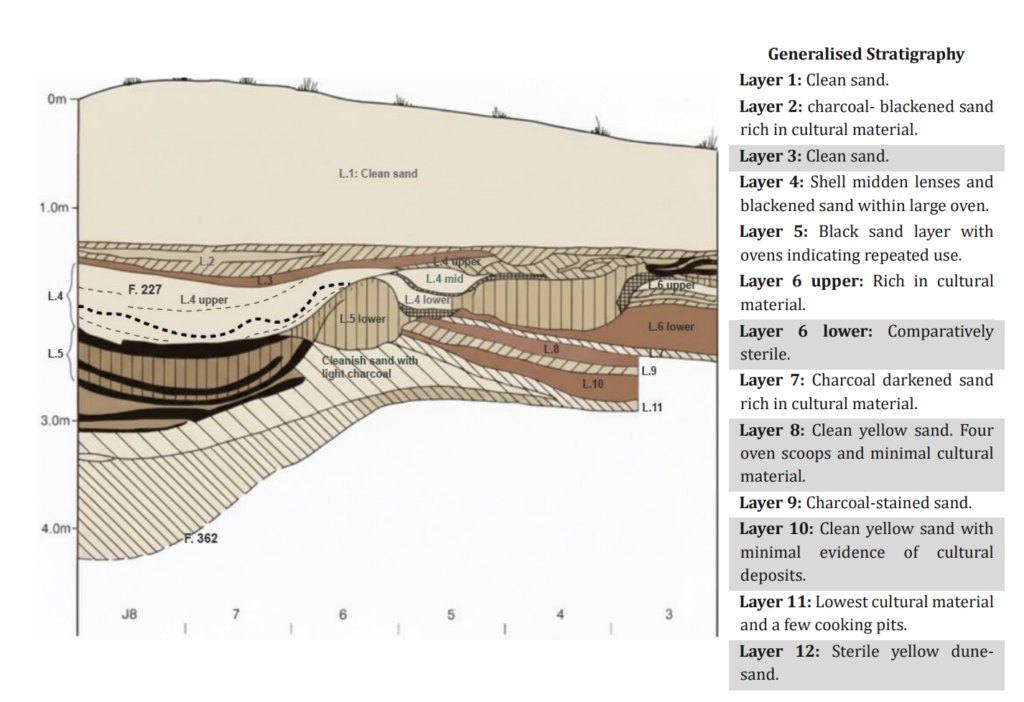The image size is (1024, 702).
Task: Select the 'Layer 3: Clean sand.' entry
Action: tap(866, 157)
